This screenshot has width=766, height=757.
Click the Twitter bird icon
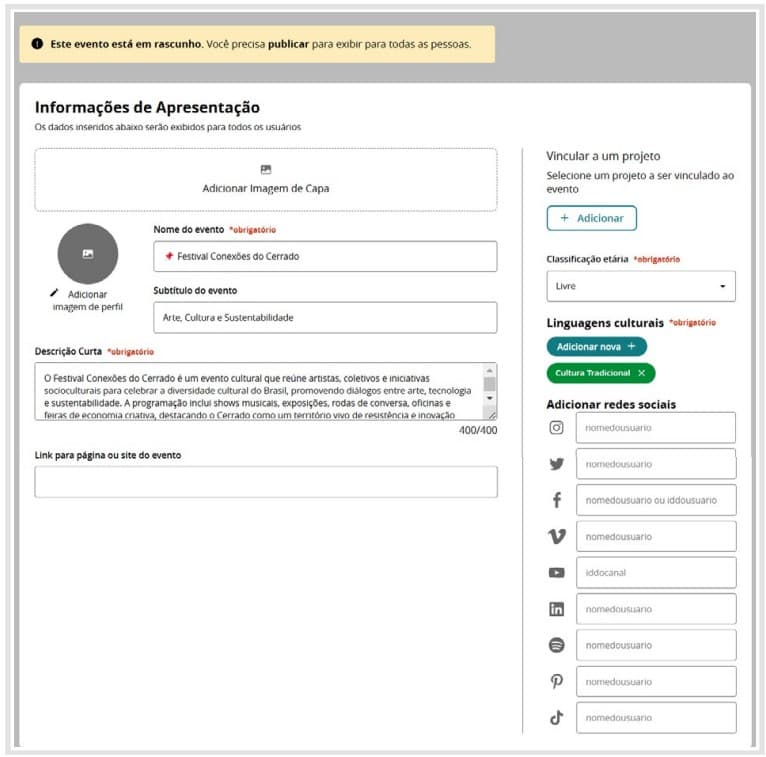coord(557,464)
